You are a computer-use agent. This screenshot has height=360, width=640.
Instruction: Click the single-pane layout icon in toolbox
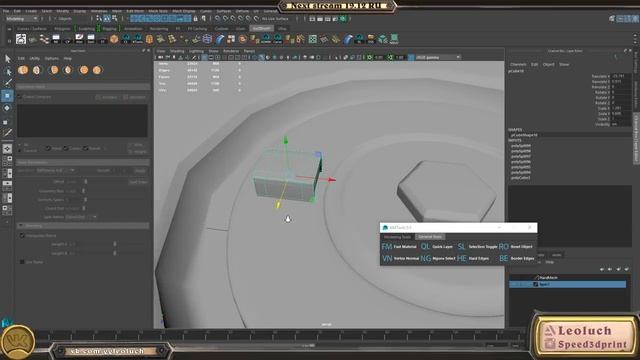click(7, 149)
